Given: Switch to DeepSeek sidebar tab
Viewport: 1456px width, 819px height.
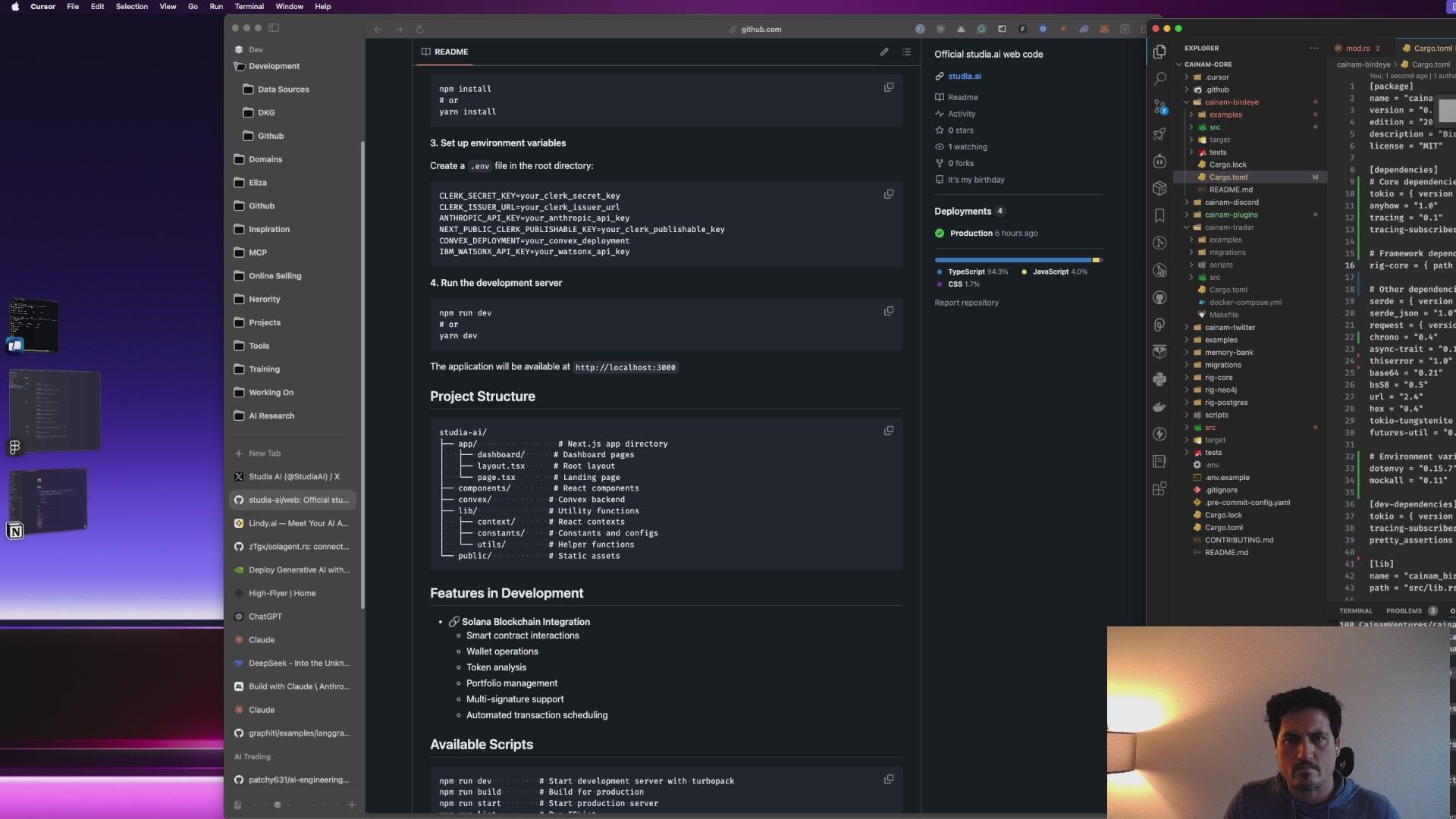Looking at the screenshot, I should (x=293, y=663).
